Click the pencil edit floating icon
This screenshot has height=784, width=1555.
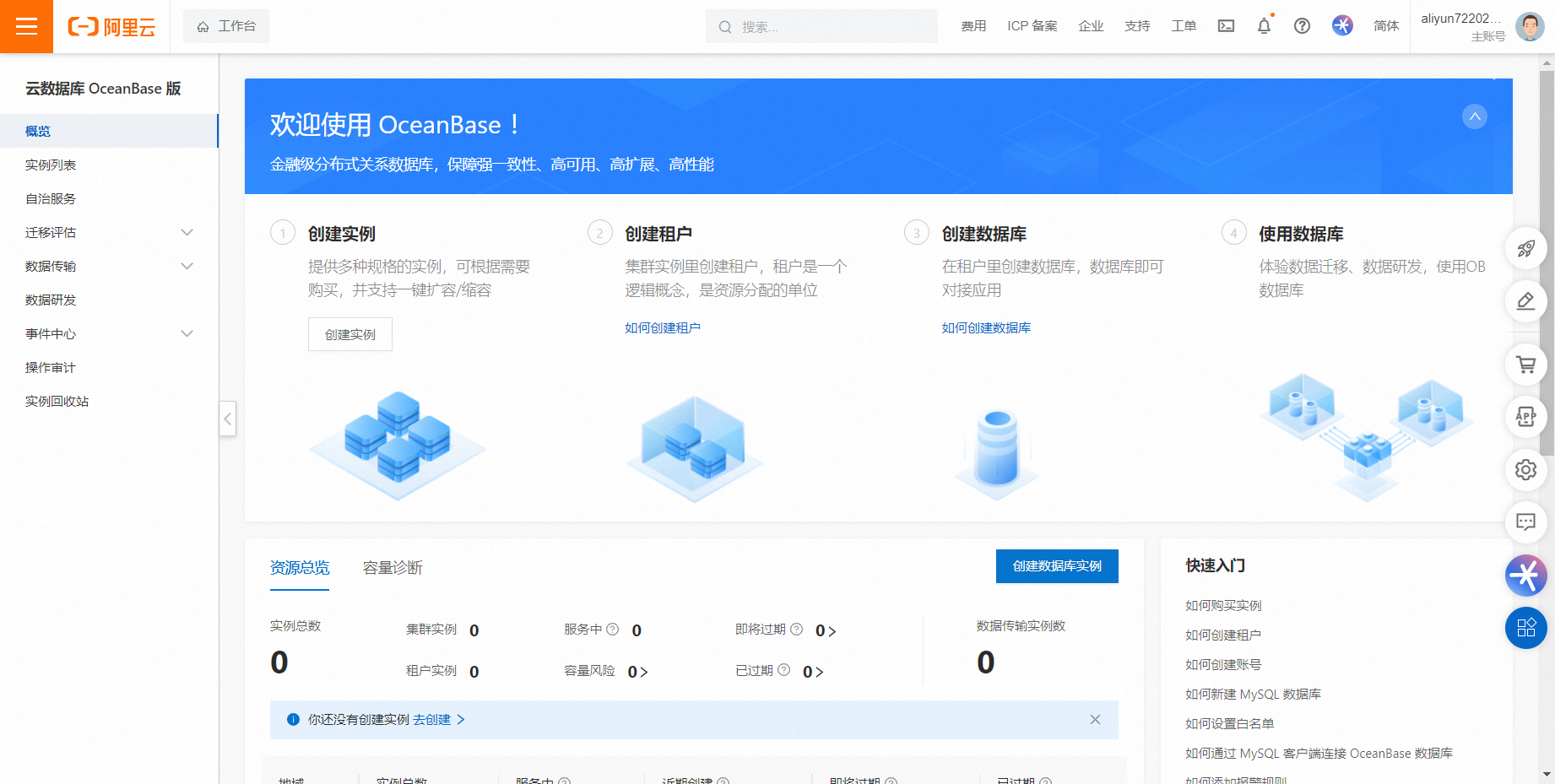point(1525,301)
